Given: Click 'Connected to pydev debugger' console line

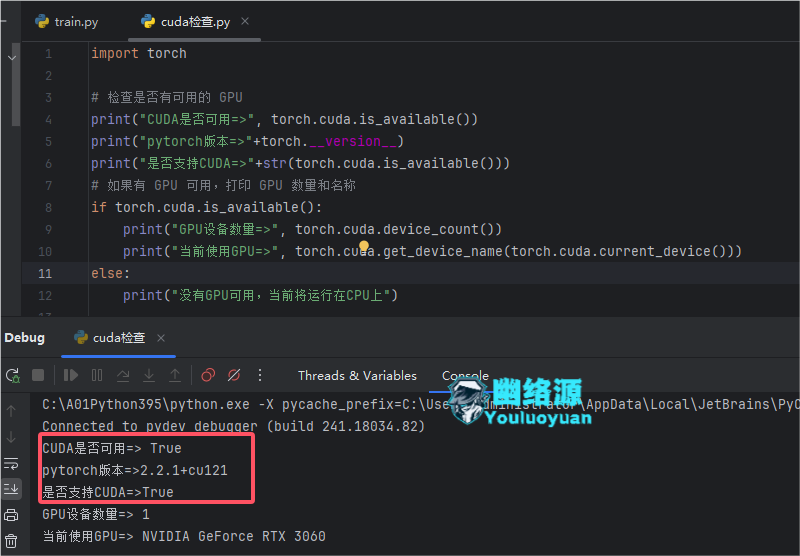Looking at the screenshot, I should 234,426.
